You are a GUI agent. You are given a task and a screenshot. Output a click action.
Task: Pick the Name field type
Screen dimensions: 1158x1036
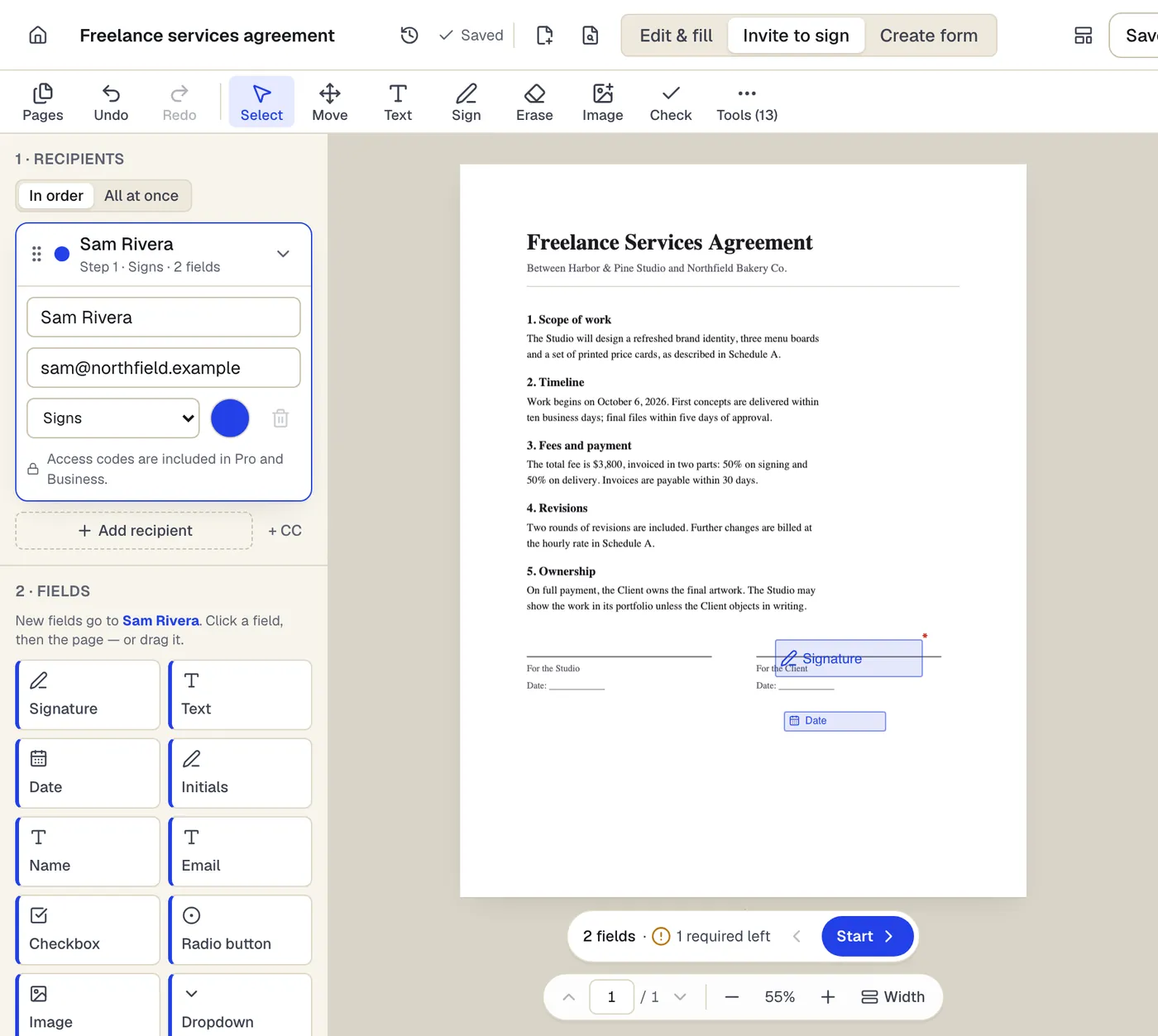pos(88,852)
